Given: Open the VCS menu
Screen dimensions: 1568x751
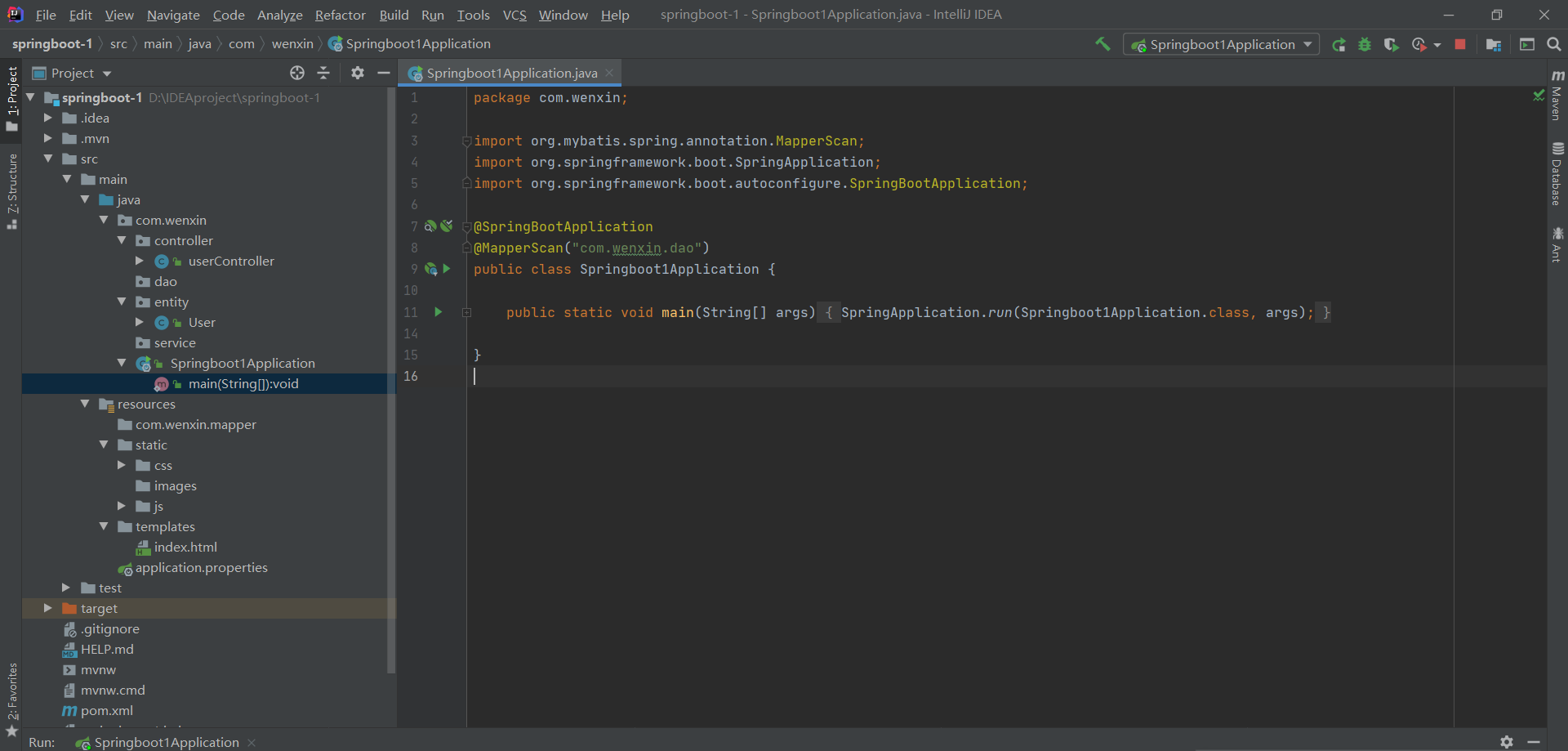Looking at the screenshot, I should (x=514, y=15).
